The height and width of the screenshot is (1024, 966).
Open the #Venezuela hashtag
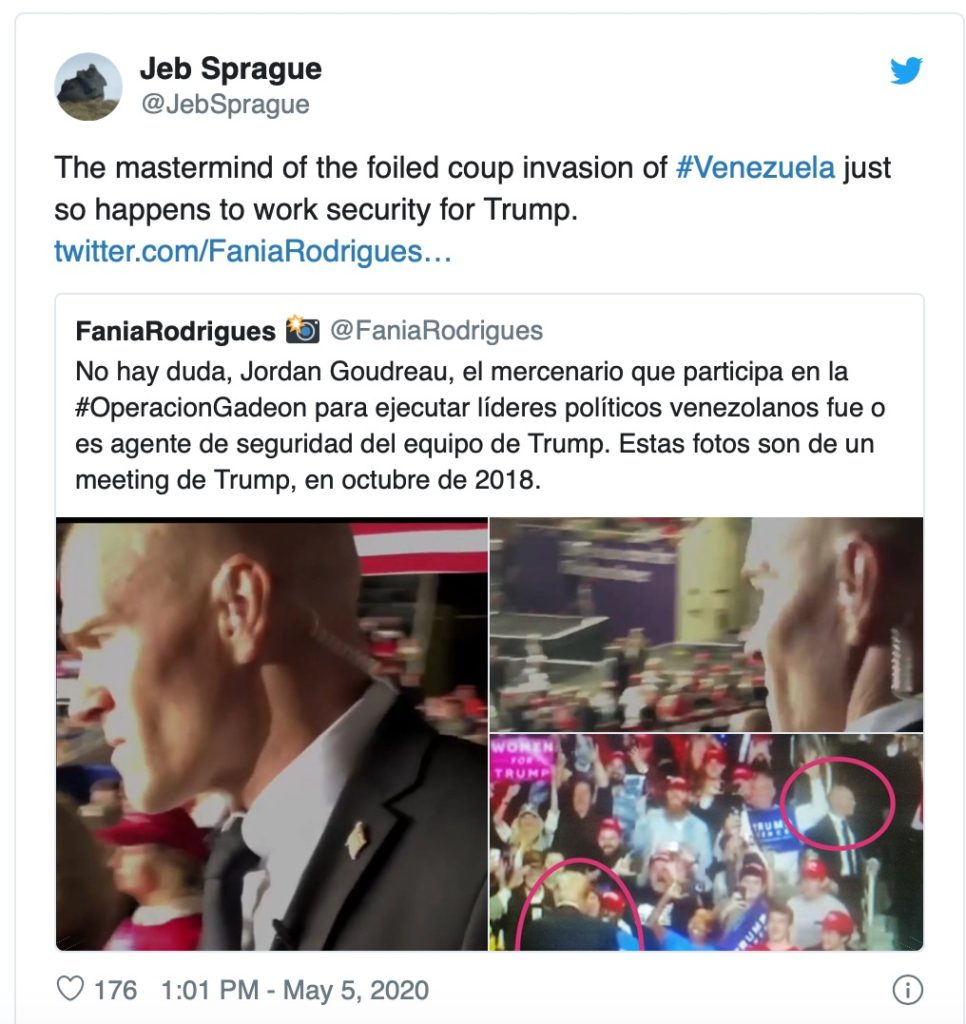755,167
